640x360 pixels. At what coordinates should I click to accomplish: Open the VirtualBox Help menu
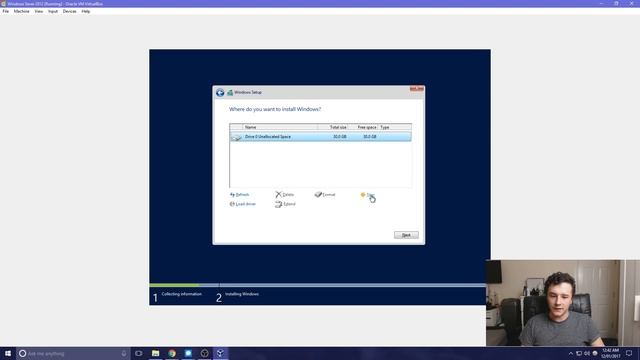click(x=86, y=11)
